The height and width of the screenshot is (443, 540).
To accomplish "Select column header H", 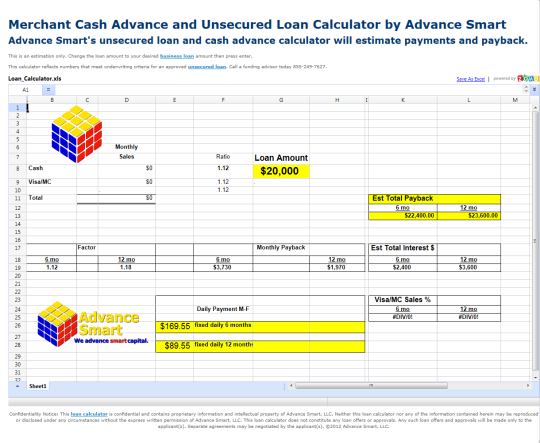I will click(337, 100).
